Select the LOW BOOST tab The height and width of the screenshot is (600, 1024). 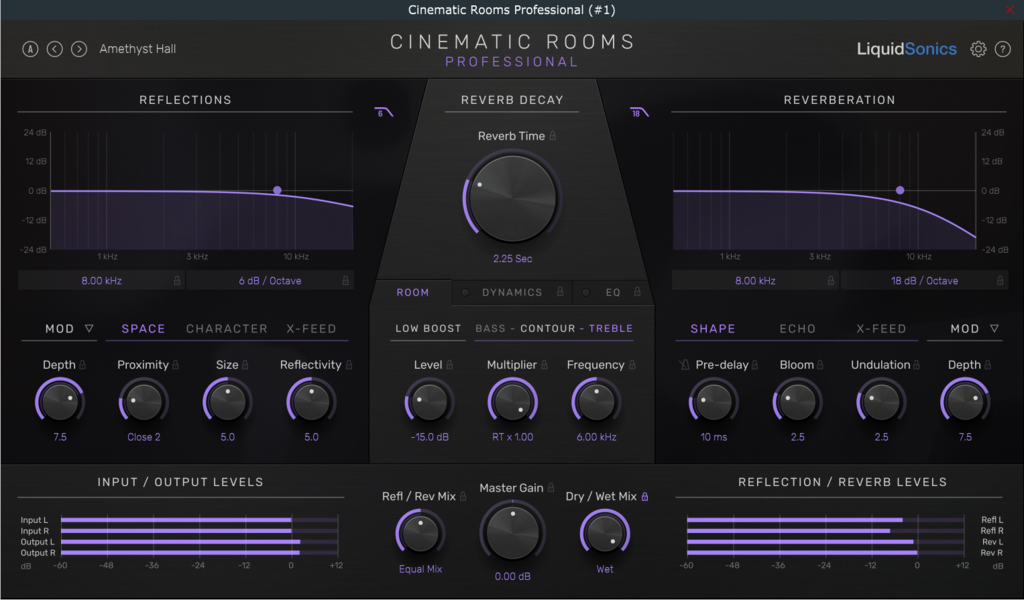(428, 328)
